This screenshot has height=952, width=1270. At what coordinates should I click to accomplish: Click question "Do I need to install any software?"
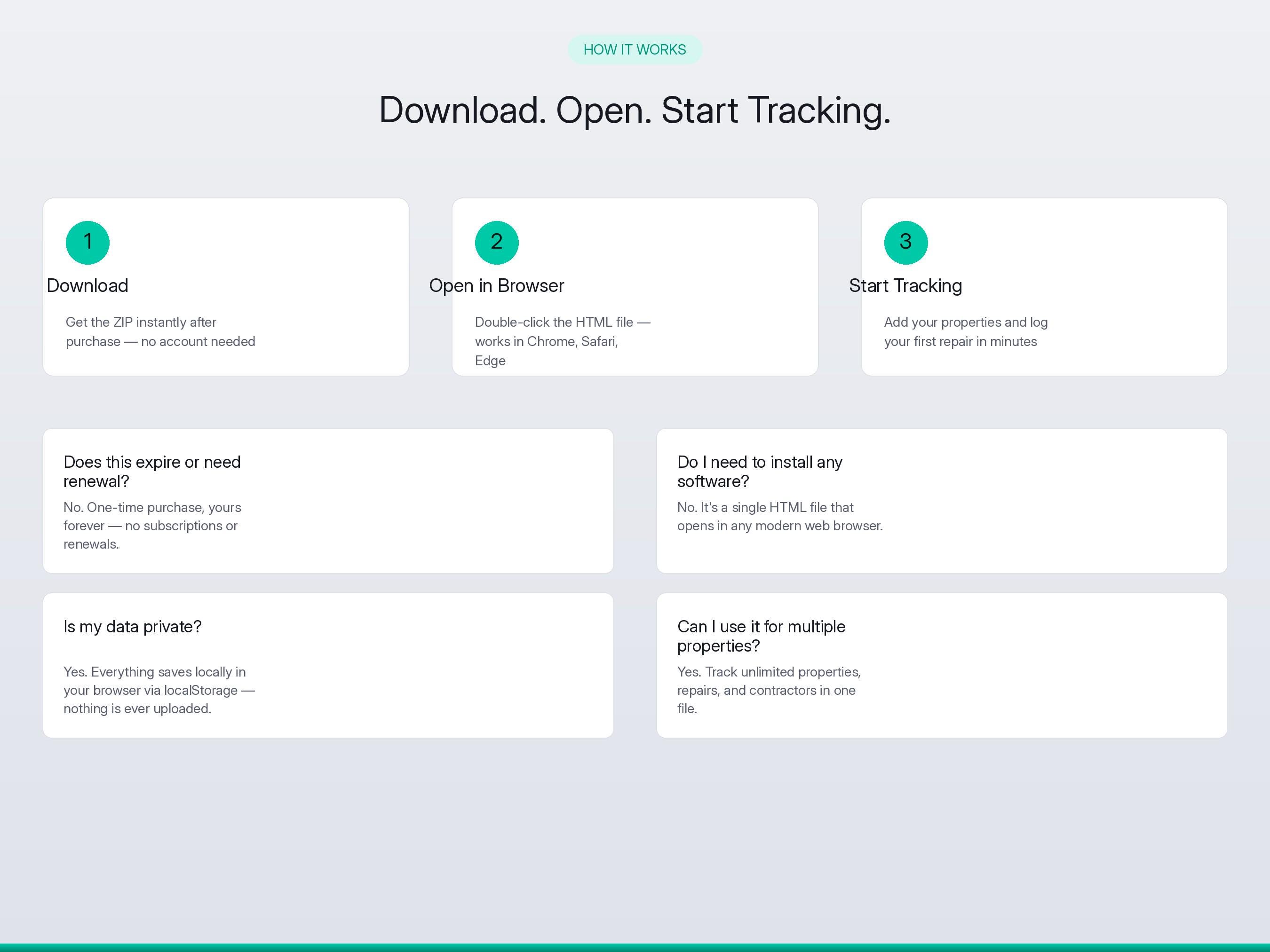click(760, 472)
